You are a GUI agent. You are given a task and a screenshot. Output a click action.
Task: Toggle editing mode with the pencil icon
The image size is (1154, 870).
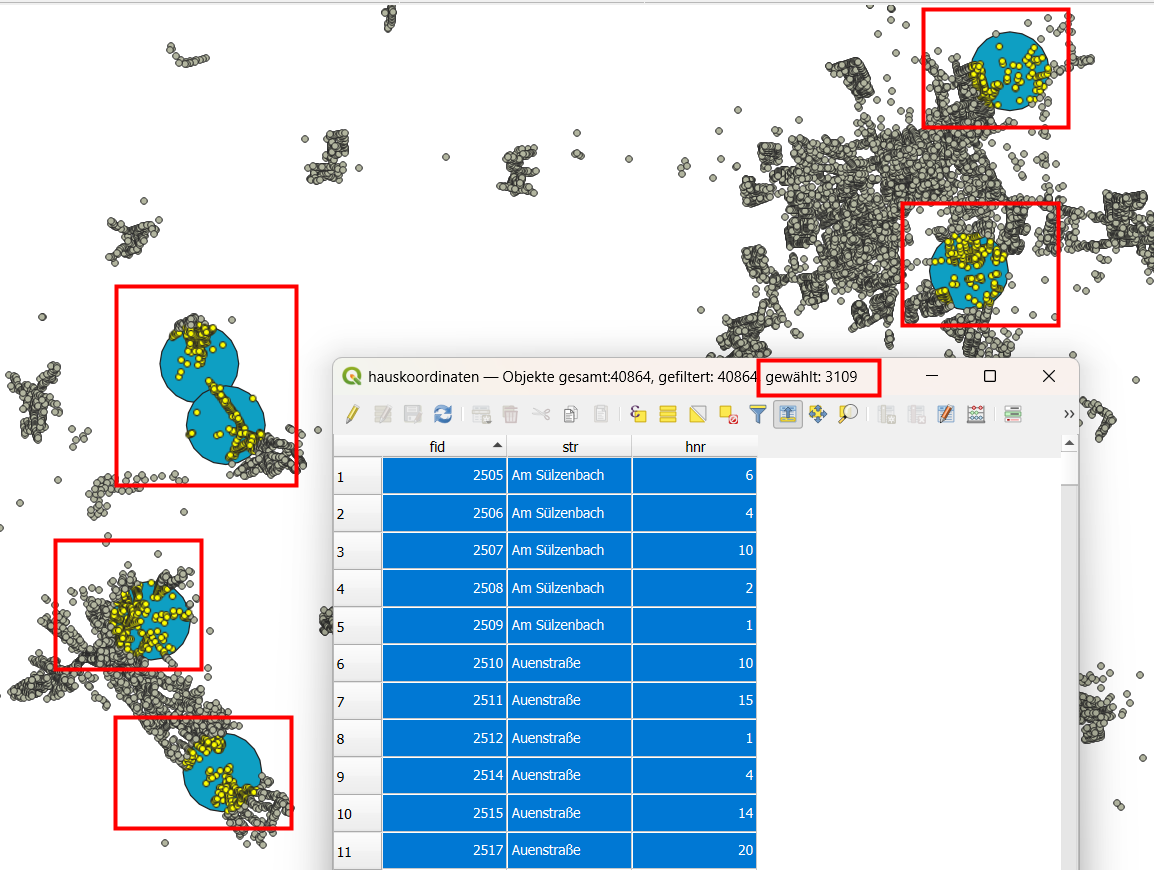point(353,414)
